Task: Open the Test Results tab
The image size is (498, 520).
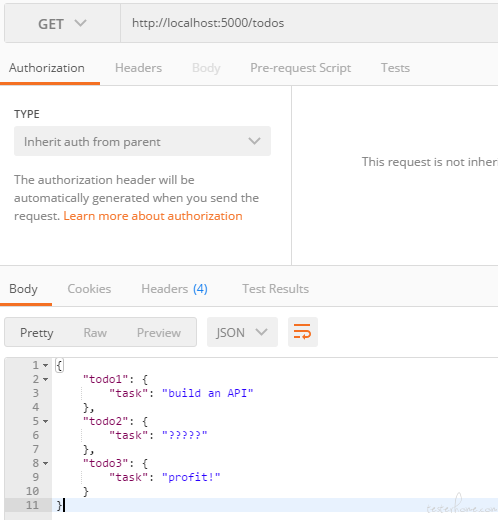Action: [275, 289]
